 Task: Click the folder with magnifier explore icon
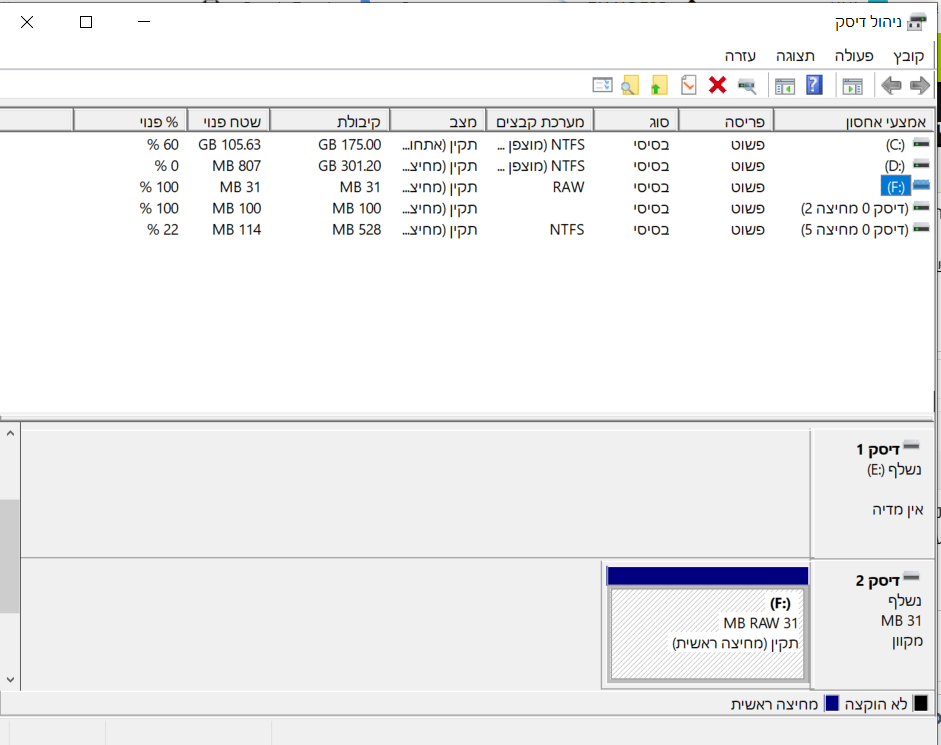point(630,85)
